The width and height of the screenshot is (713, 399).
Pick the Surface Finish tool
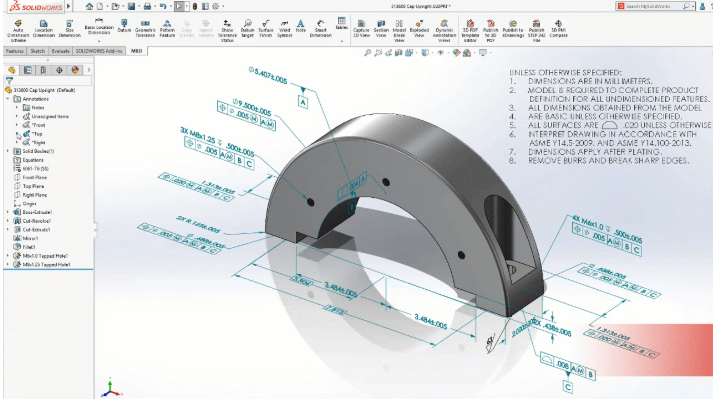click(x=266, y=28)
